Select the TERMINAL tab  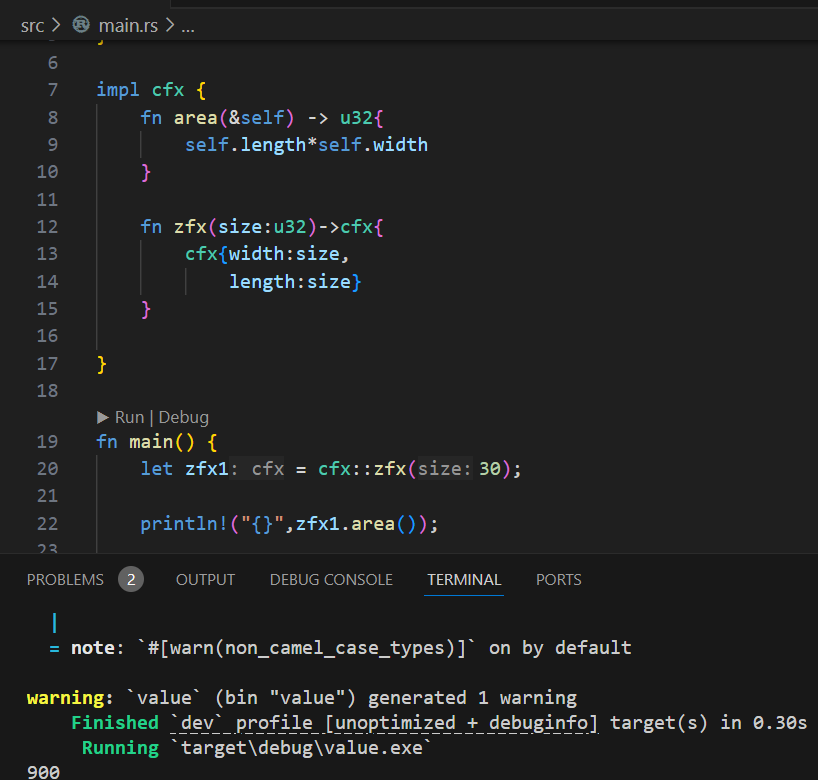click(x=464, y=580)
